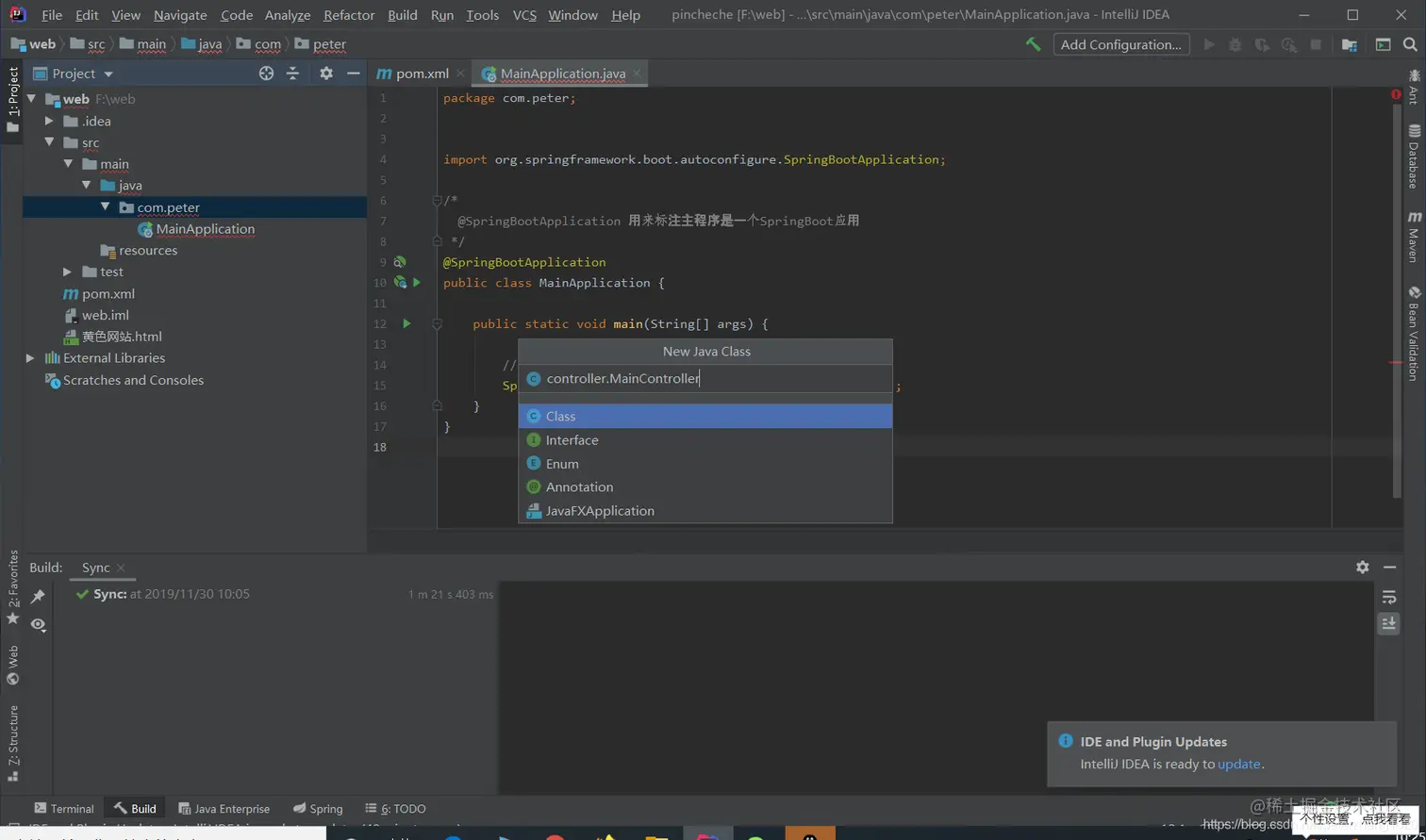This screenshot has width=1426, height=840.
Task: Click the run gutter arrow on line 10
Action: click(x=416, y=283)
